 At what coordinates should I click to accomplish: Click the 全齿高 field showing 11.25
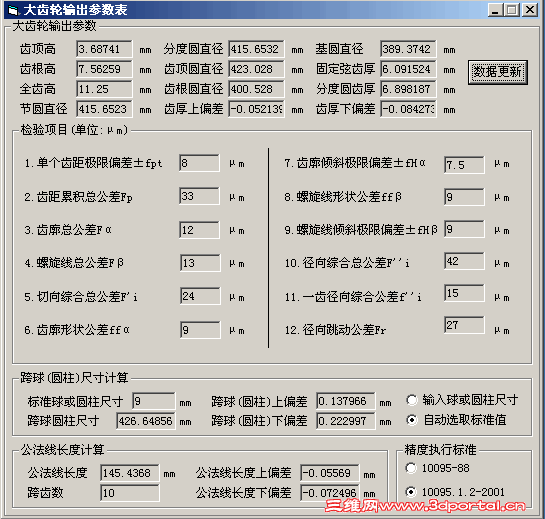pyautogui.click(x=104, y=89)
